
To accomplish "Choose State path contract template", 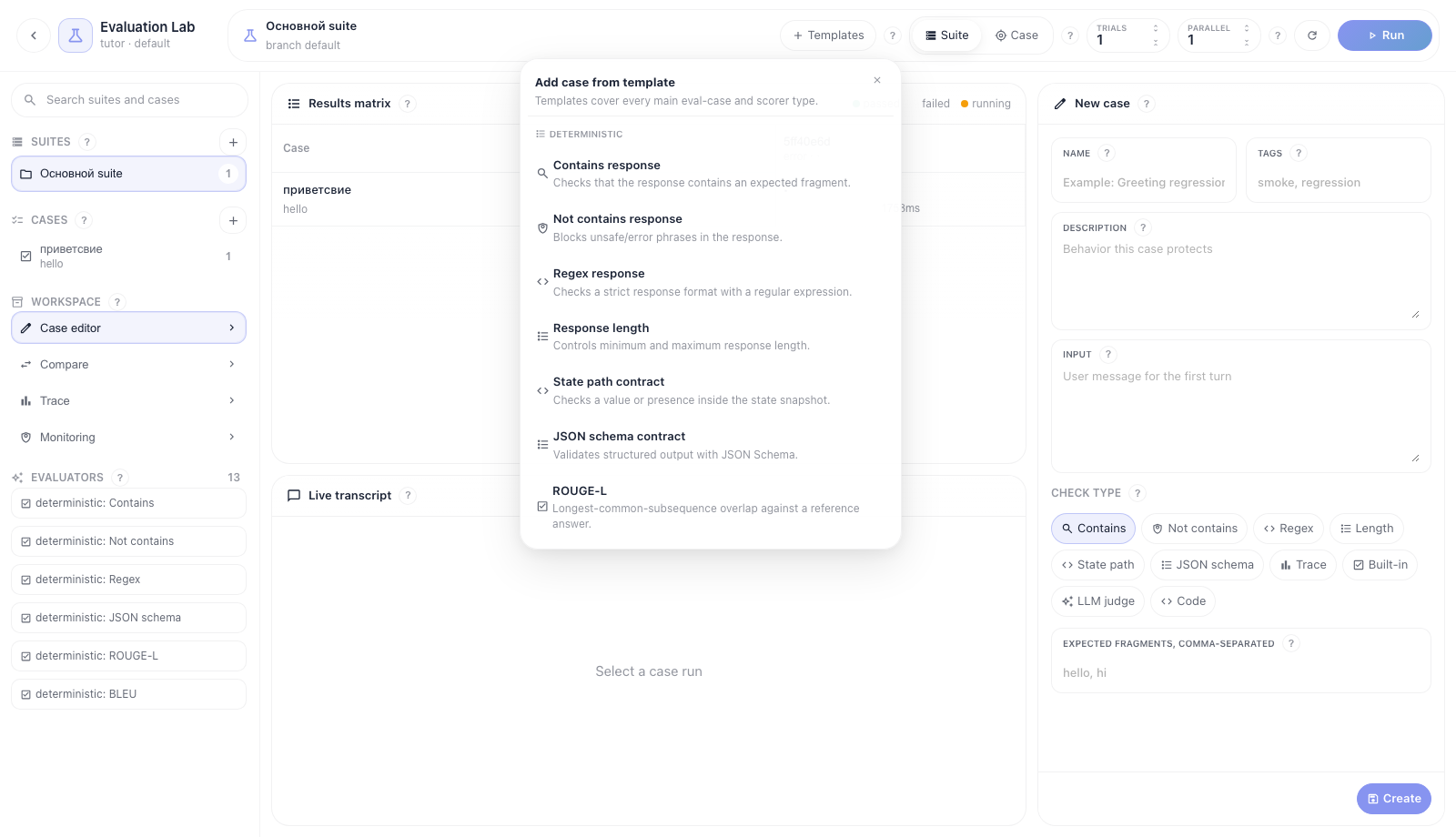I will (710, 391).
